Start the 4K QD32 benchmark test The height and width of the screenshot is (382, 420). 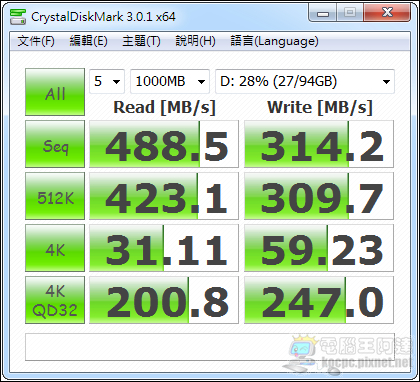55,300
